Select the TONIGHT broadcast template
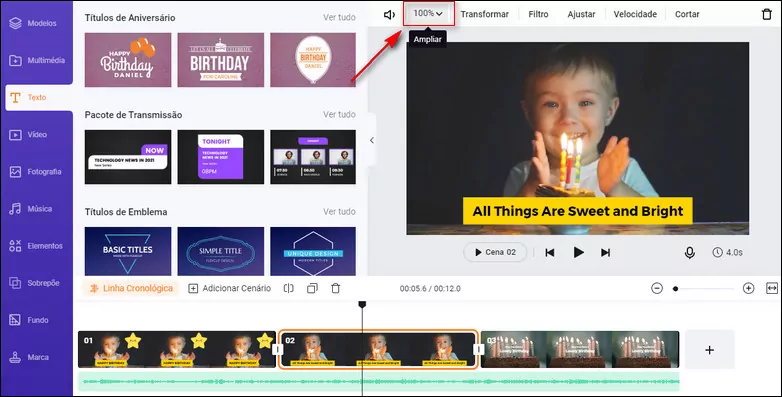This screenshot has height=397, width=782. [x=220, y=157]
